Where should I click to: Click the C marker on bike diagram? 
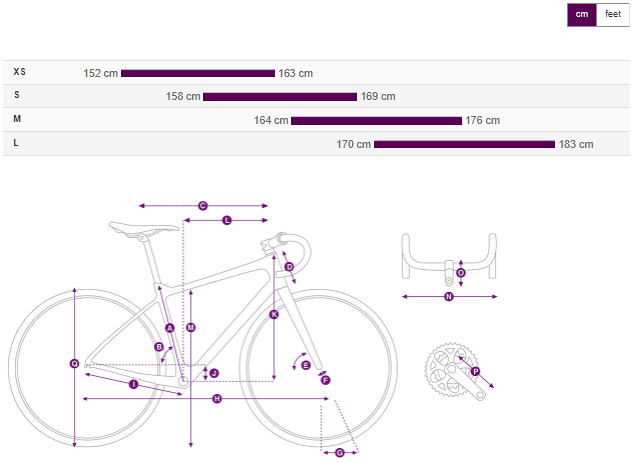[202, 206]
